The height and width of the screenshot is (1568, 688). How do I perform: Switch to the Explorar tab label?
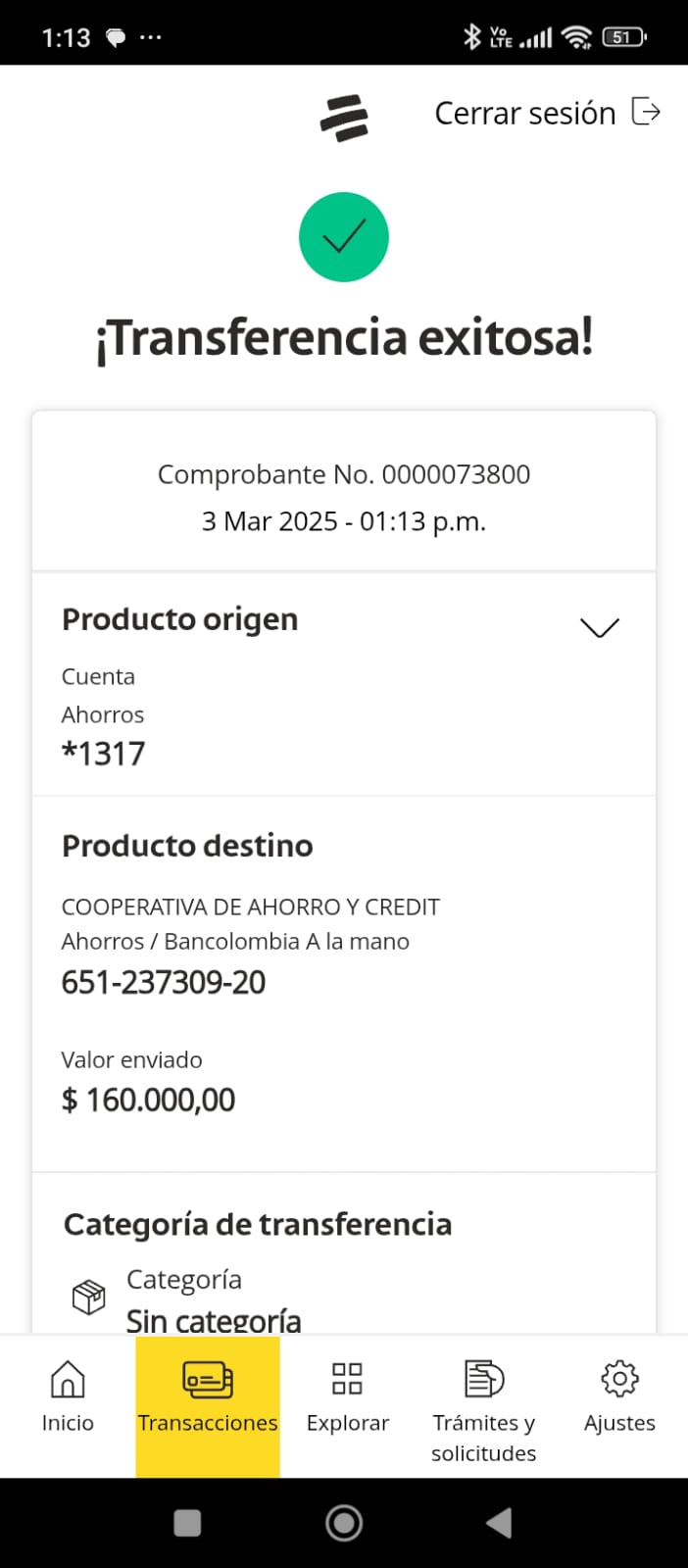click(x=347, y=1423)
